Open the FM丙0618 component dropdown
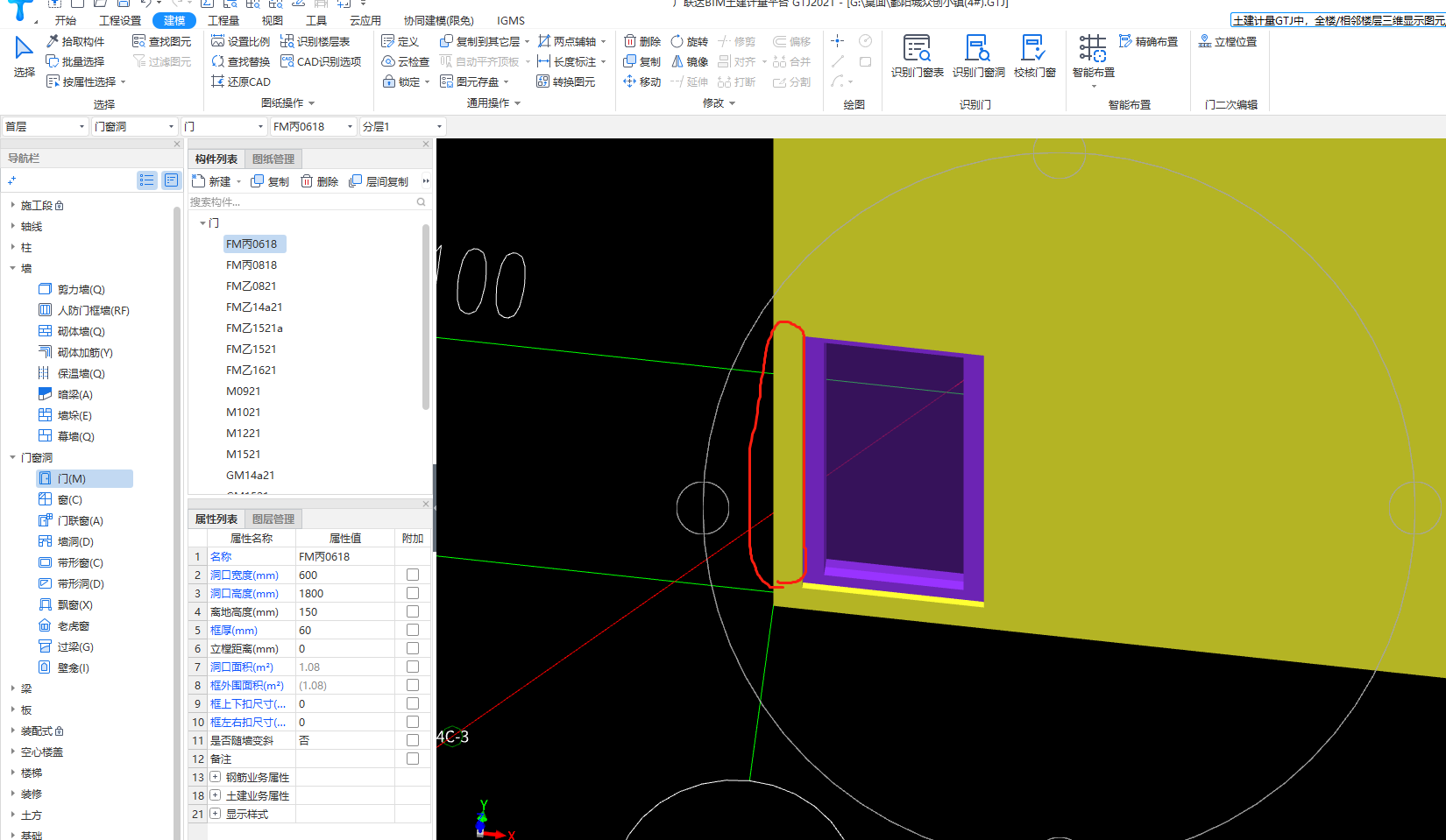1446x840 pixels. (313, 126)
